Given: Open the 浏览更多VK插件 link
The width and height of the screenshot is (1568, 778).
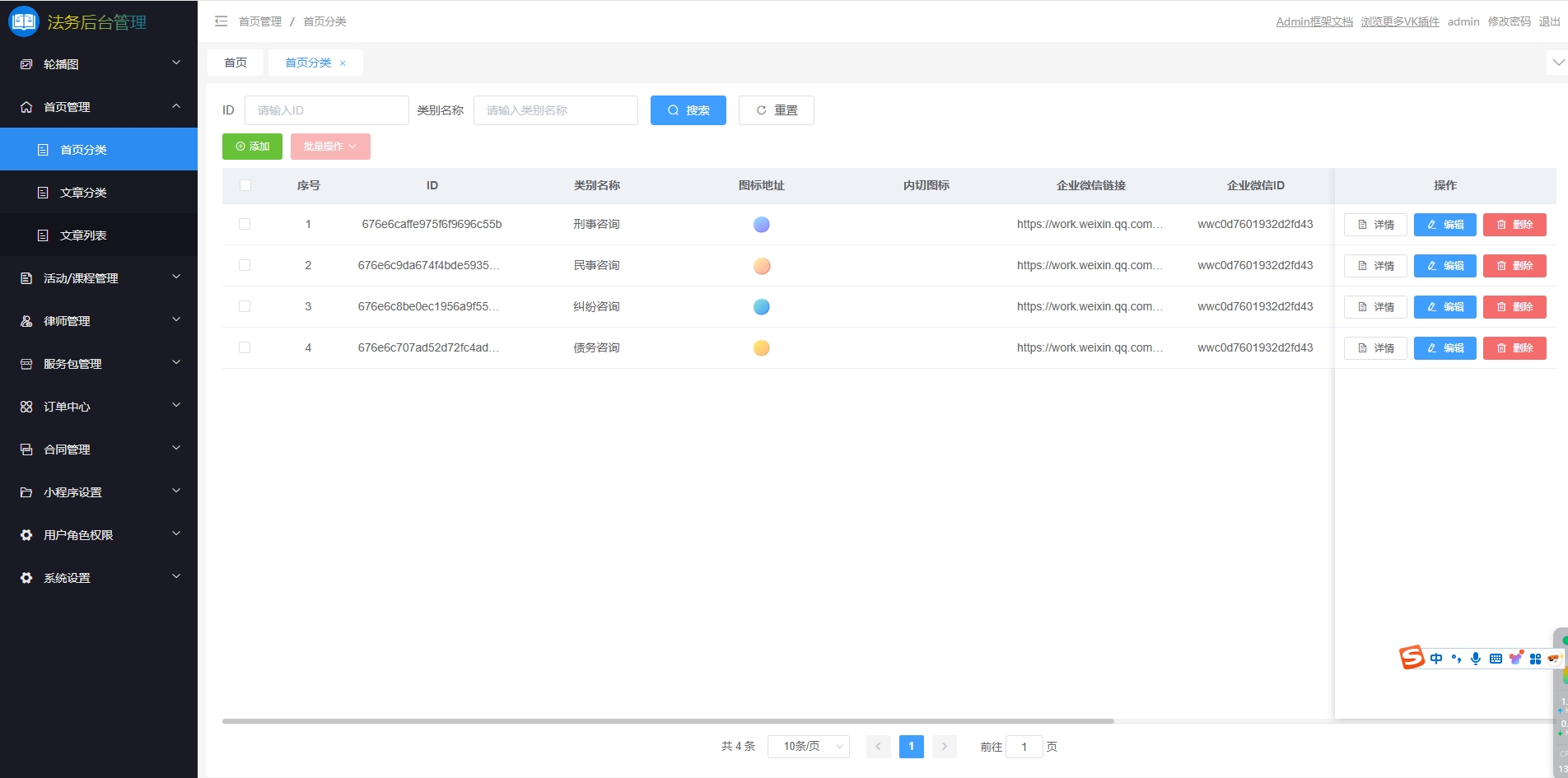Looking at the screenshot, I should pos(1400,21).
